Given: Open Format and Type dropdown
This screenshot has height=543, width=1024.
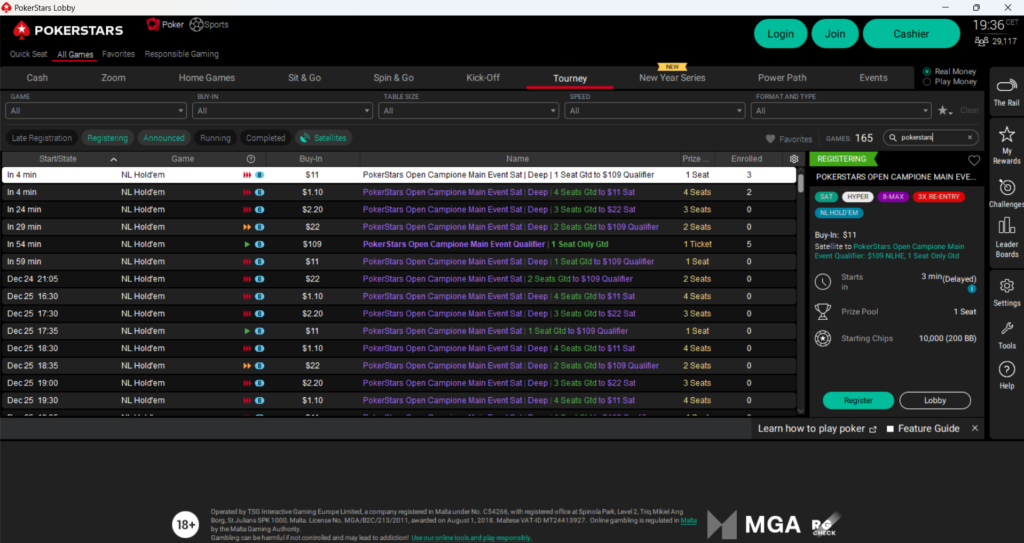Looking at the screenshot, I should (841, 110).
